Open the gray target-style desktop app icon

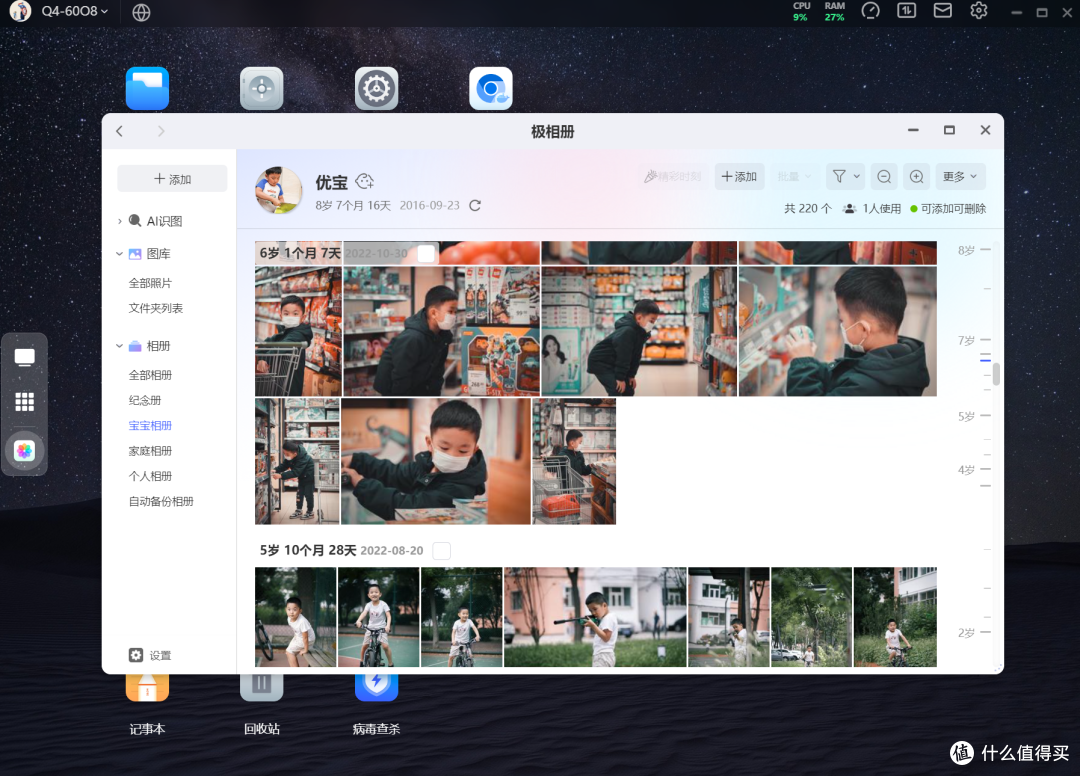[262, 88]
